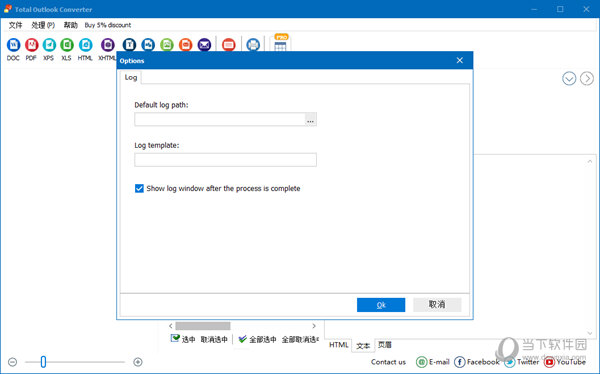Click Buy 5% discount menu item
This screenshot has height=374, width=600.
point(108,25)
